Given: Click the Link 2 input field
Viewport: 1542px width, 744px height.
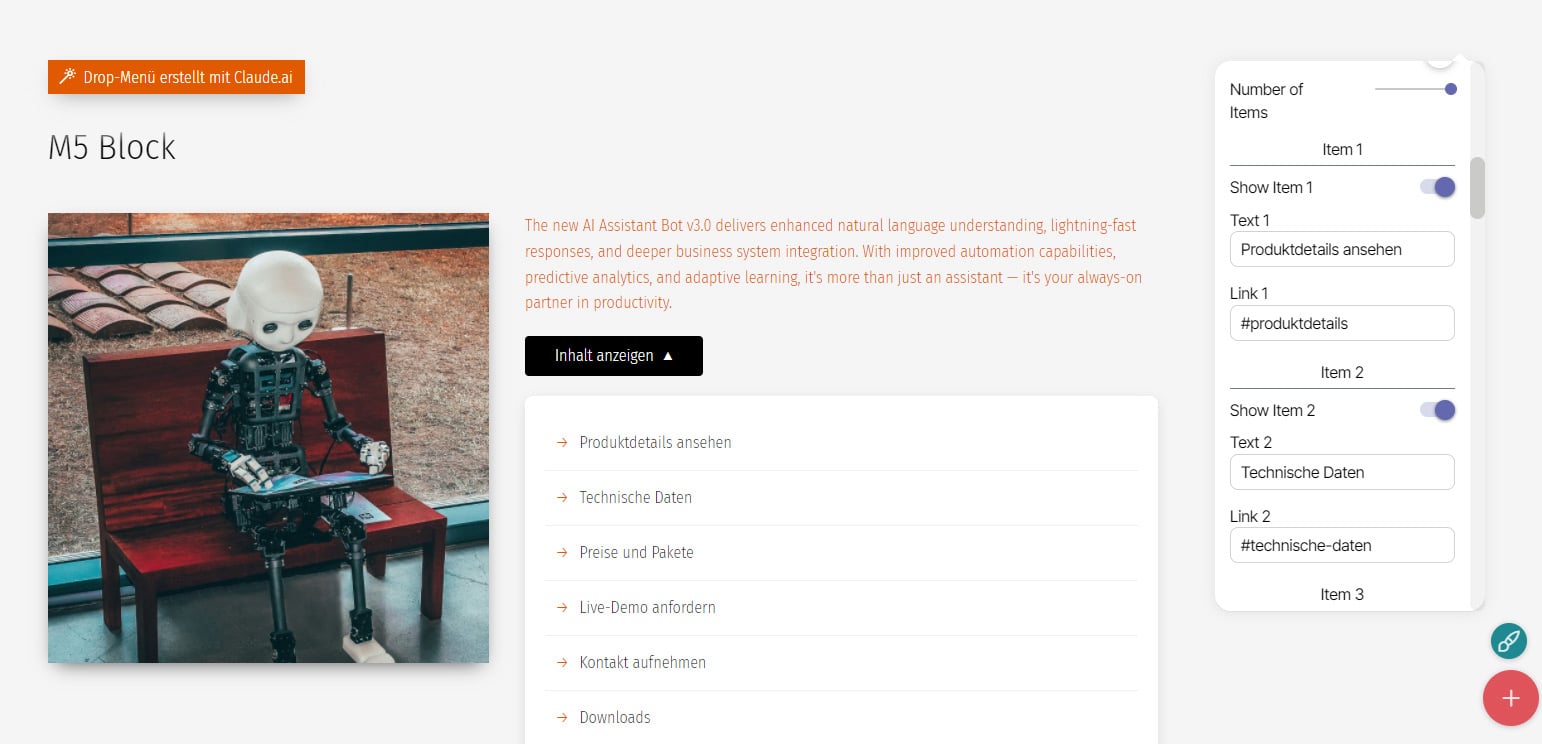Looking at the screenshot, I should tap(1342, 545).
